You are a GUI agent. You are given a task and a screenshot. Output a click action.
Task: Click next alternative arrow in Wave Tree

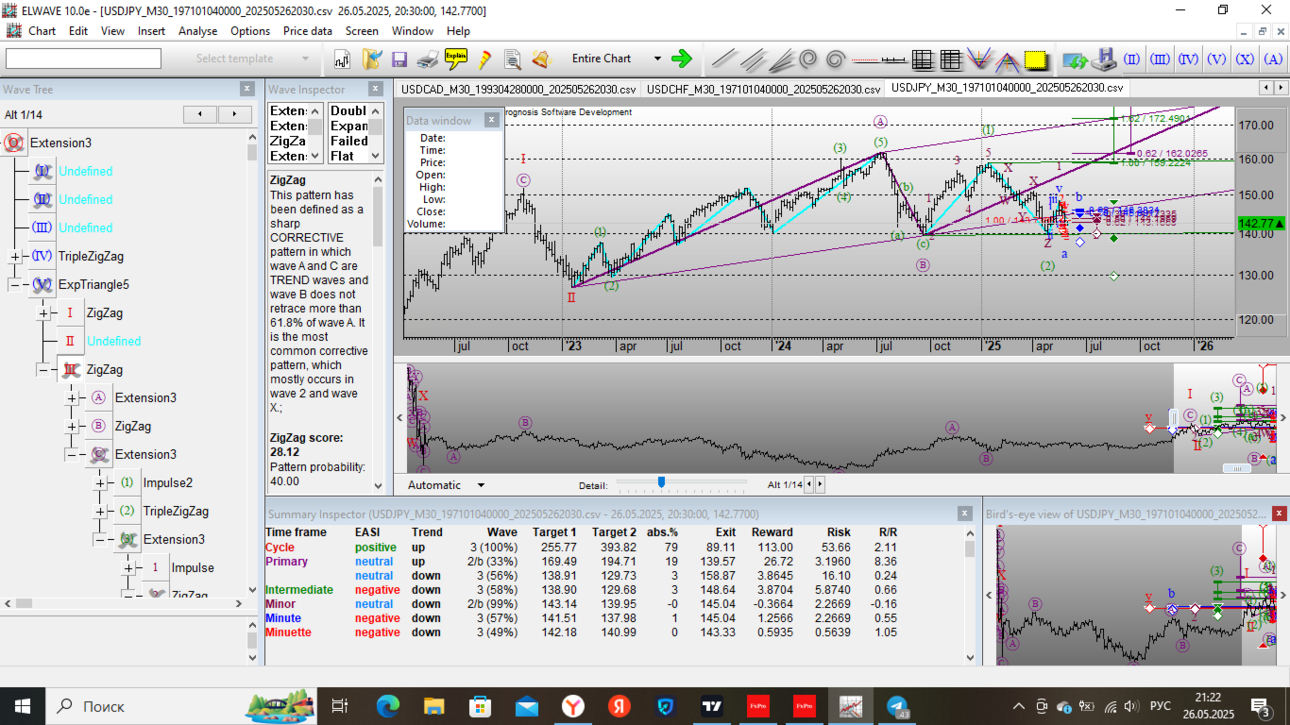[x=235, y=114]
